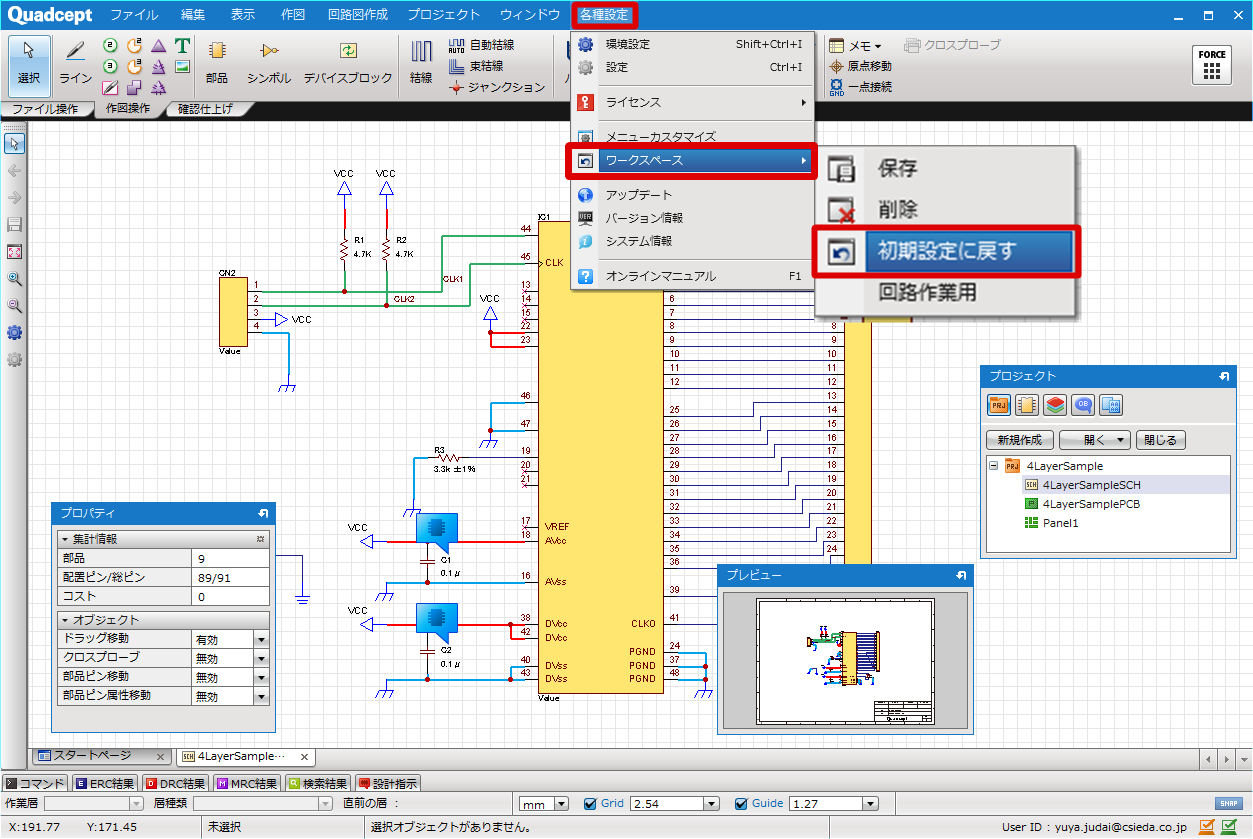The height and width of the screenshot is (839, 1253).
Task: Click the preview thumbnail of the schematic
Action: pos(845,663)
